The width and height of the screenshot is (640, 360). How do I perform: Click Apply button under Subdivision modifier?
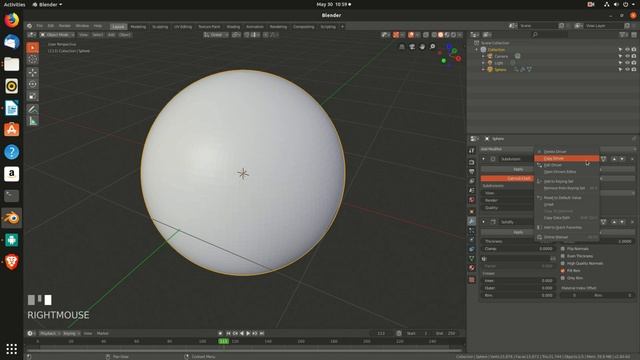coord(507,169)
